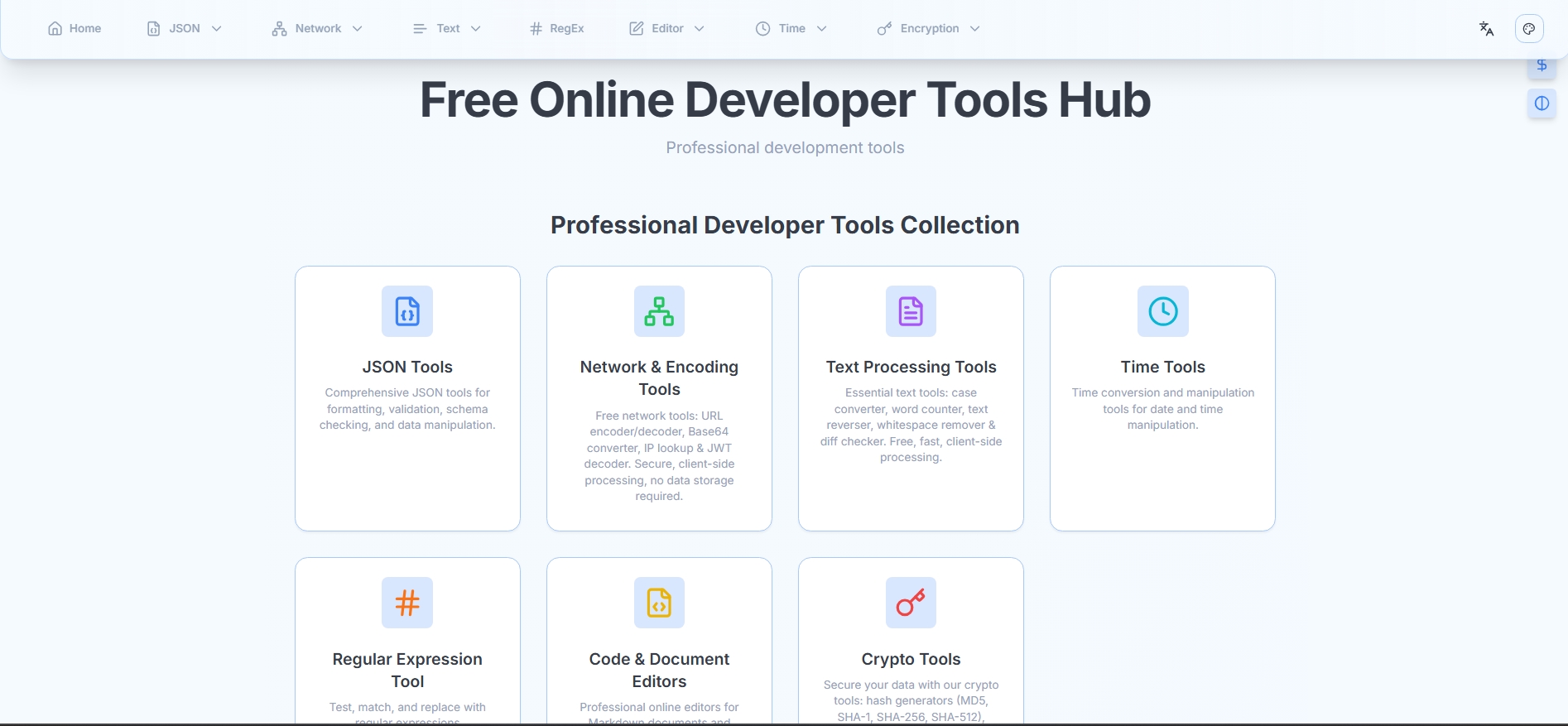Image resolution: width=1568 pixels, height=726 pixels.
Task: Click the "Secure your data with our crypto" description
Action: click(911, 701)
